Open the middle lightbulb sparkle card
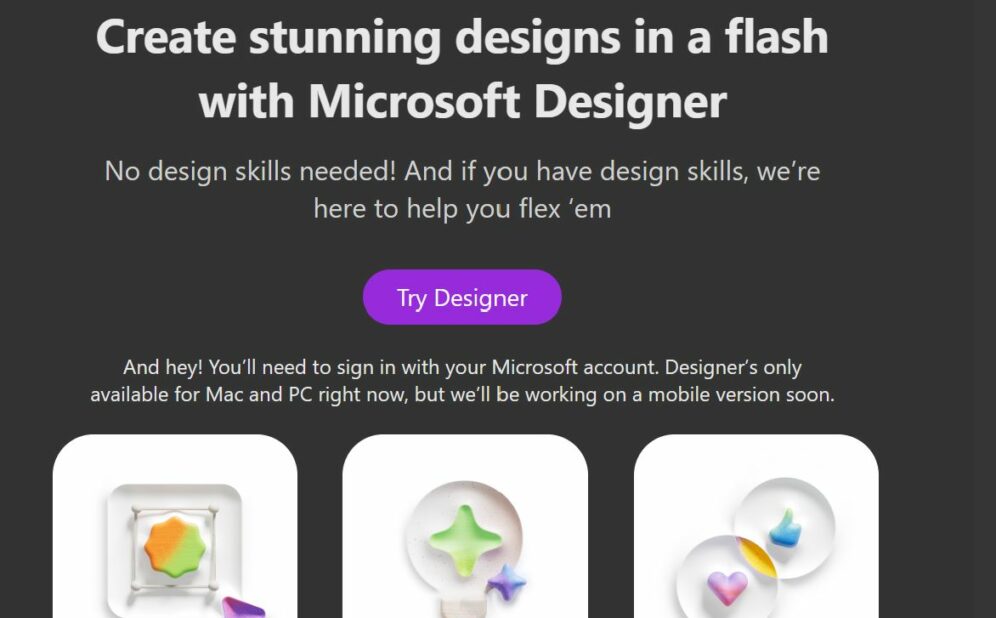 click(x=465, y=526)
